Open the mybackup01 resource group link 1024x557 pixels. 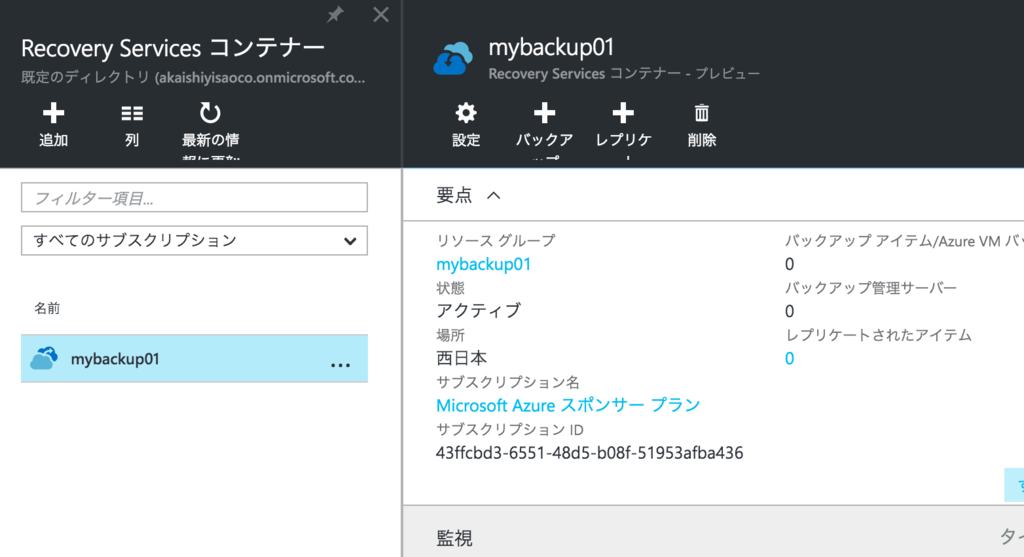click(483, 264)
